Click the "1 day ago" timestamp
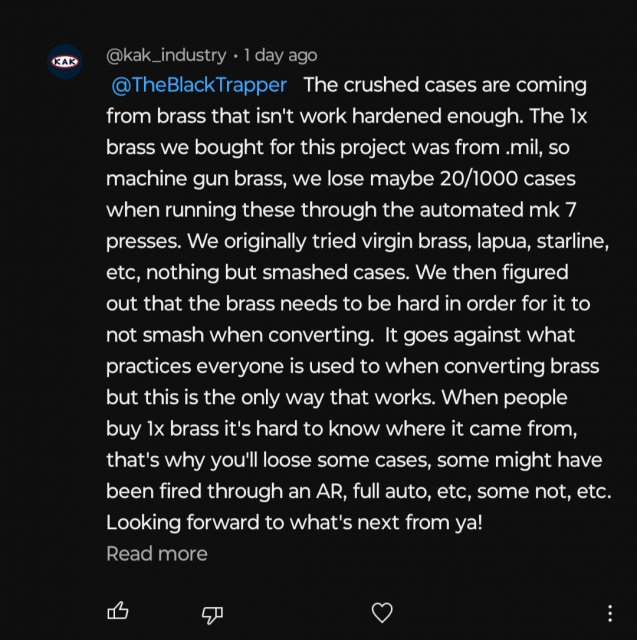This screenshot has height=640, width=637. click(280, 55)
